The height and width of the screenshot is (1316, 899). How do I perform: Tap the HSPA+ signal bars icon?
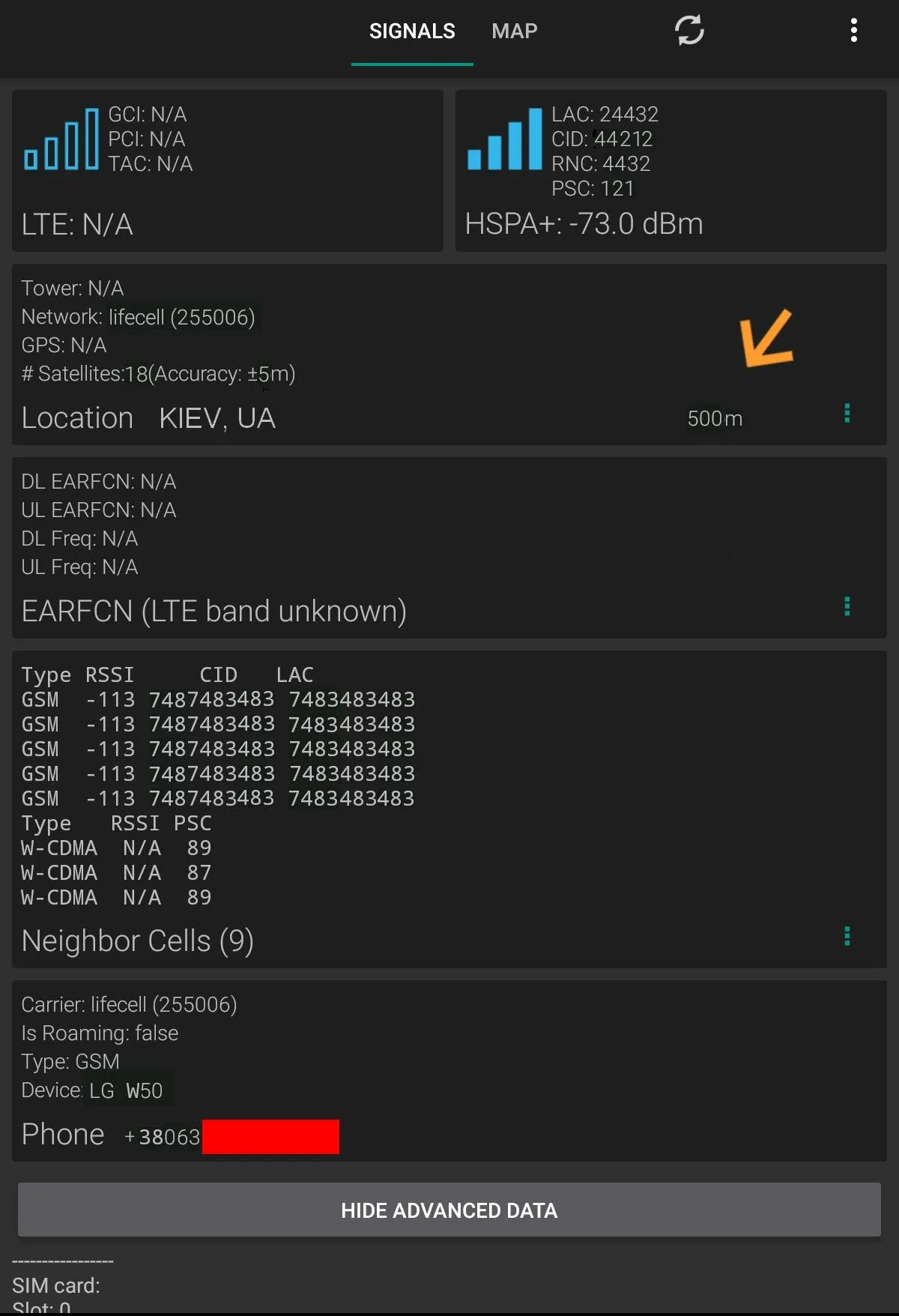[504, 139]
